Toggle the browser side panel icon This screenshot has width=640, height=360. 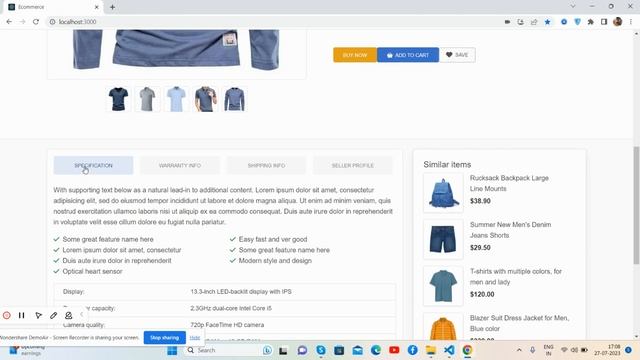[604, 22]
